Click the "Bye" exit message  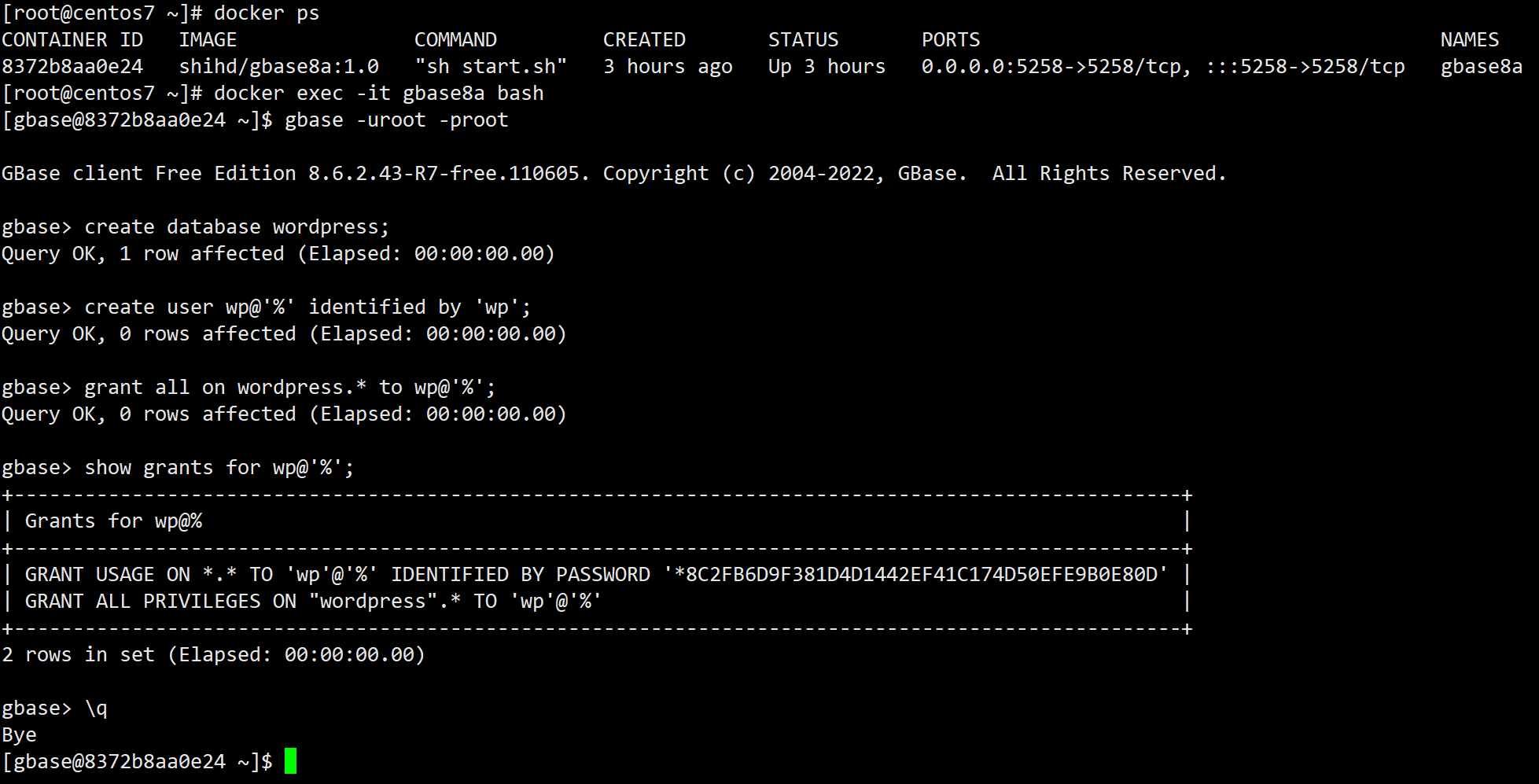20,735
